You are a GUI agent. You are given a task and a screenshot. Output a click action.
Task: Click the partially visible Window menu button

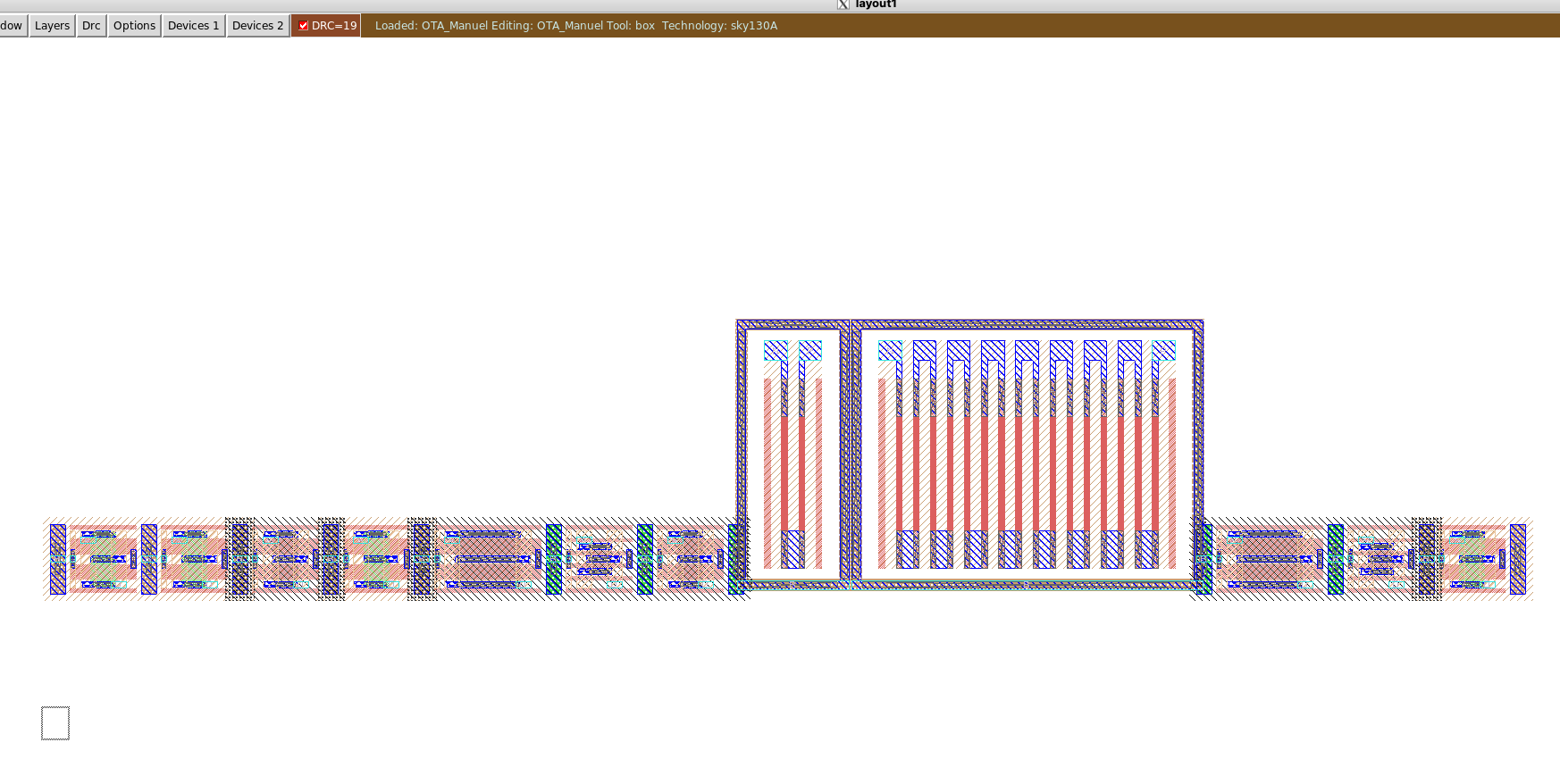[x=12, y=26]
